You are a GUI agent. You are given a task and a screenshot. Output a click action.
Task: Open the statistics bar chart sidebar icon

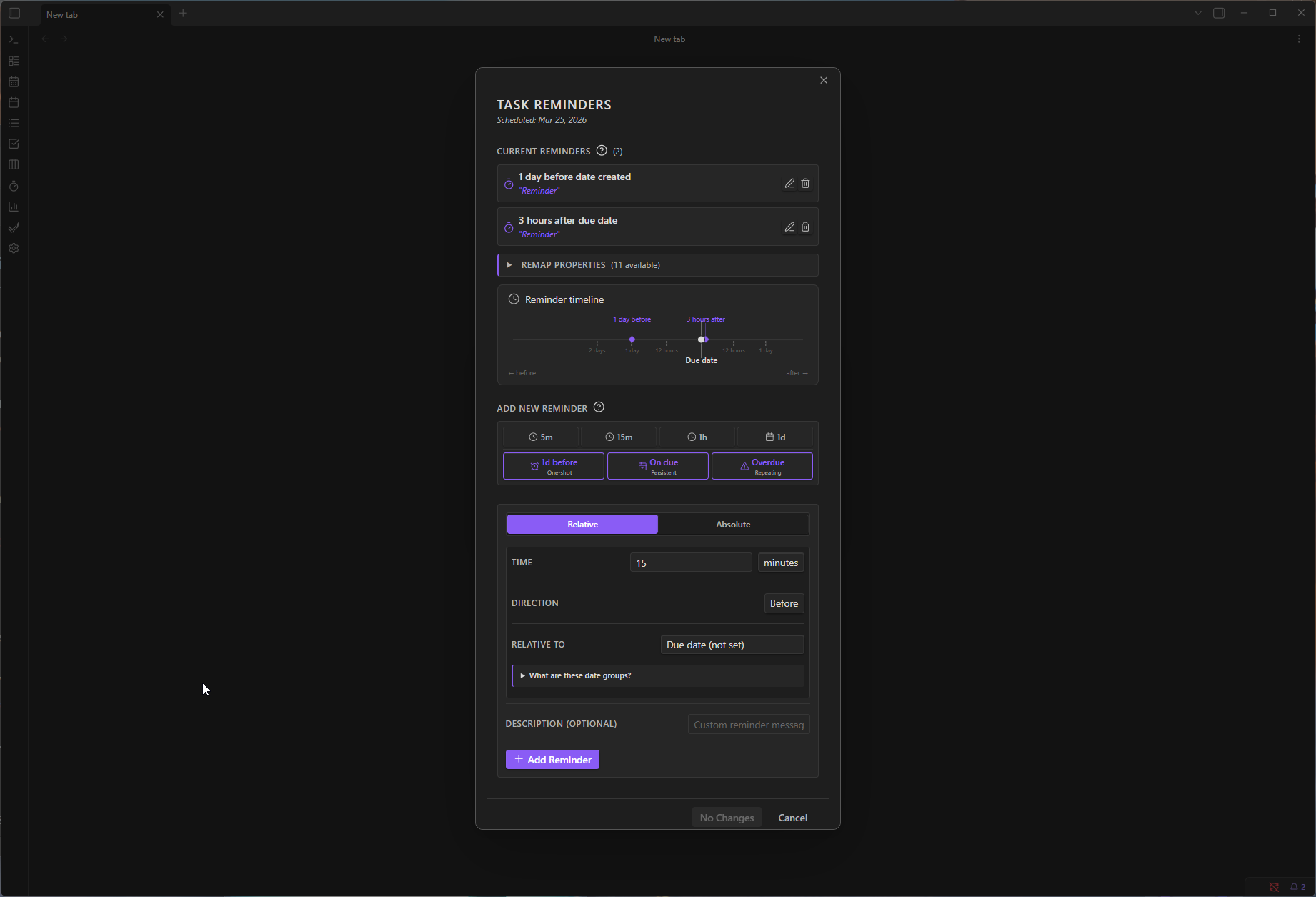coord(14,206)
